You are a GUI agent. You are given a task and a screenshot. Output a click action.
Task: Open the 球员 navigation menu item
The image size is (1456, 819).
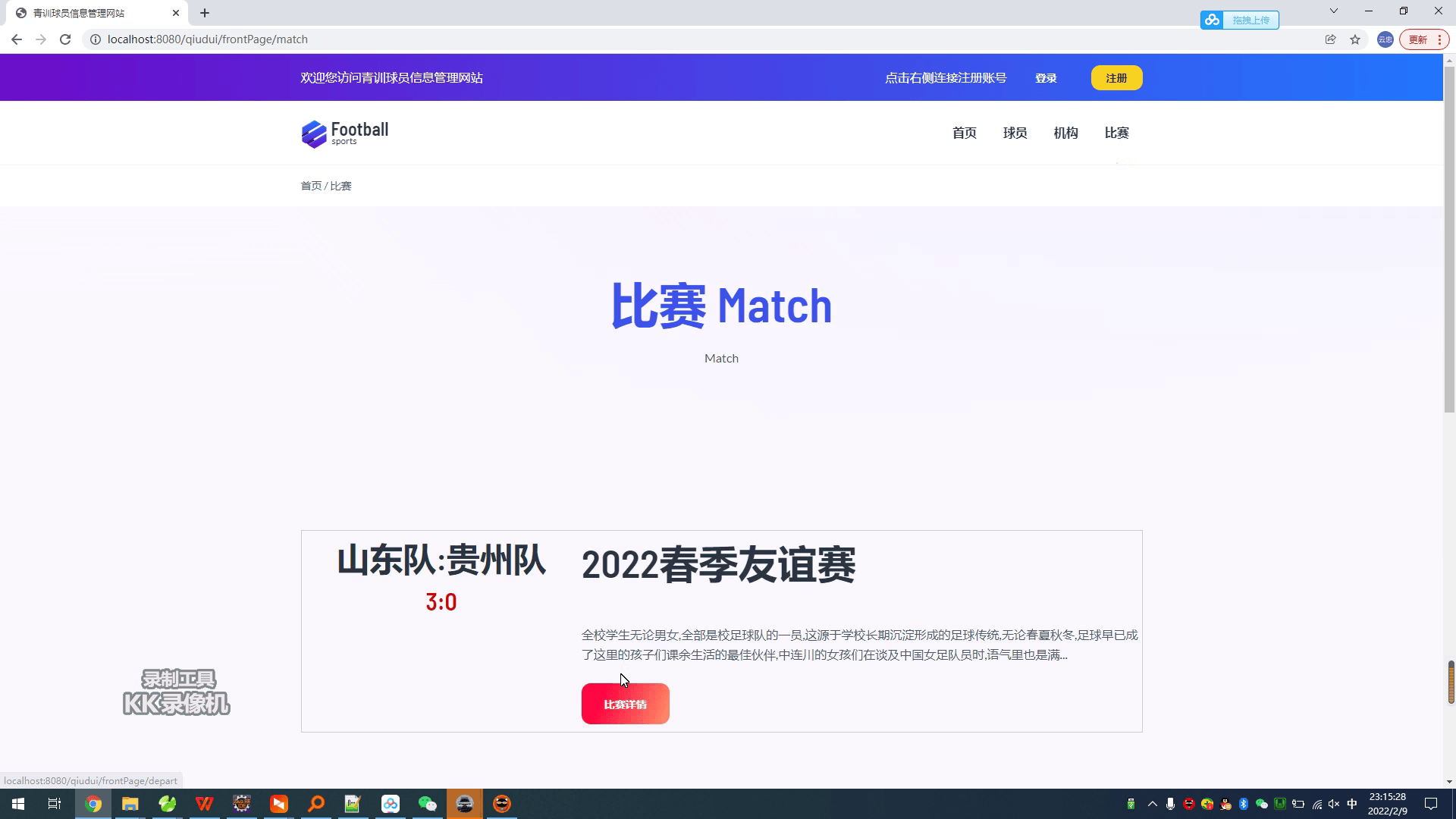coord(1015,133)
